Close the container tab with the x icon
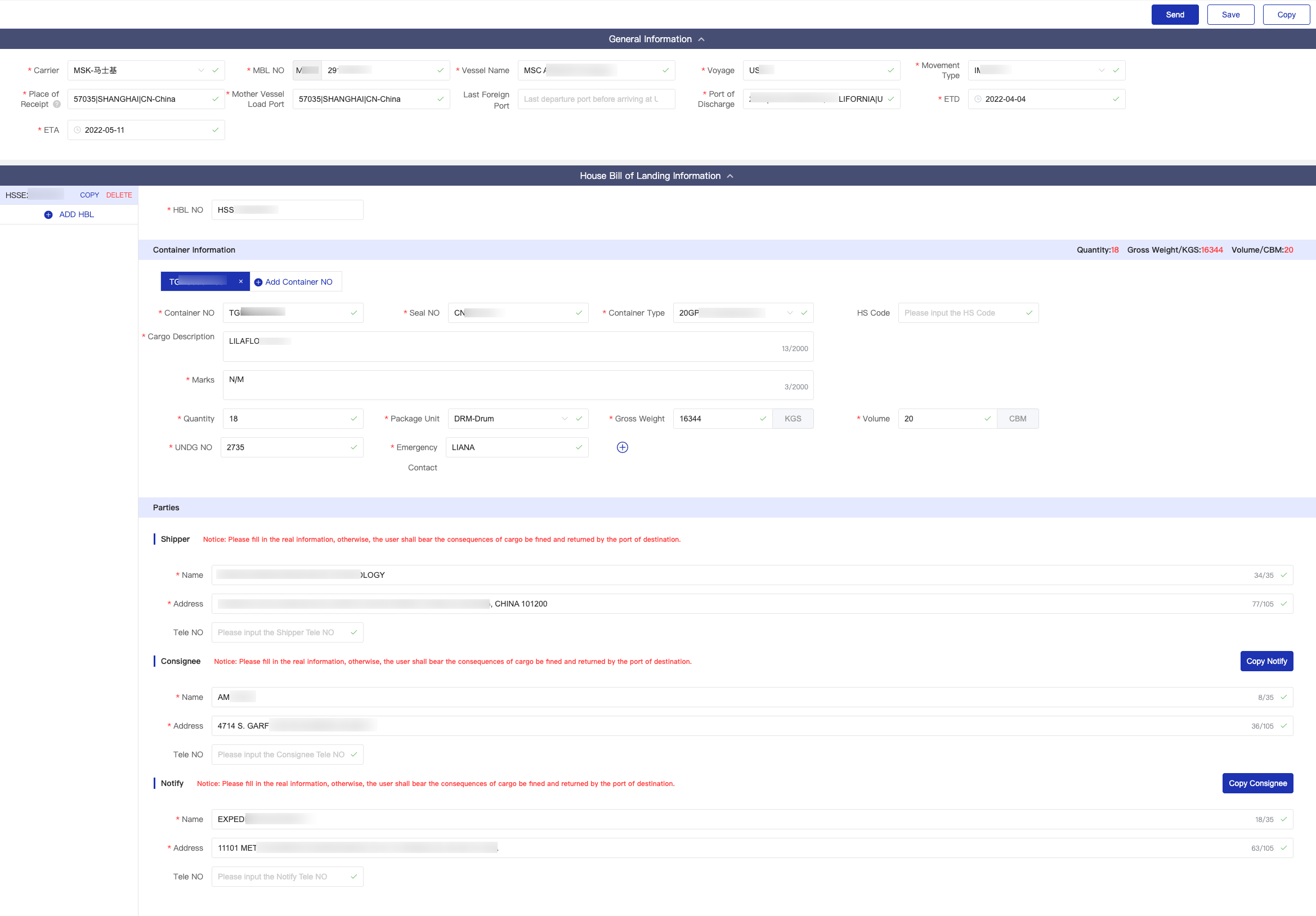Viewport: 1316px width, 916px height. 241,281
